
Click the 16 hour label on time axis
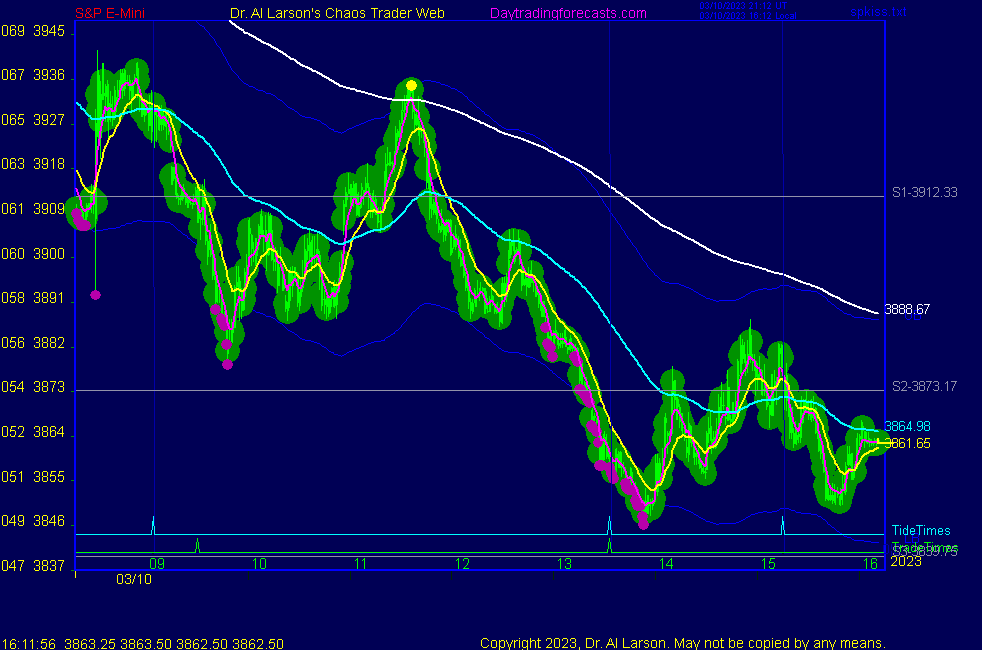click(871, 564)
